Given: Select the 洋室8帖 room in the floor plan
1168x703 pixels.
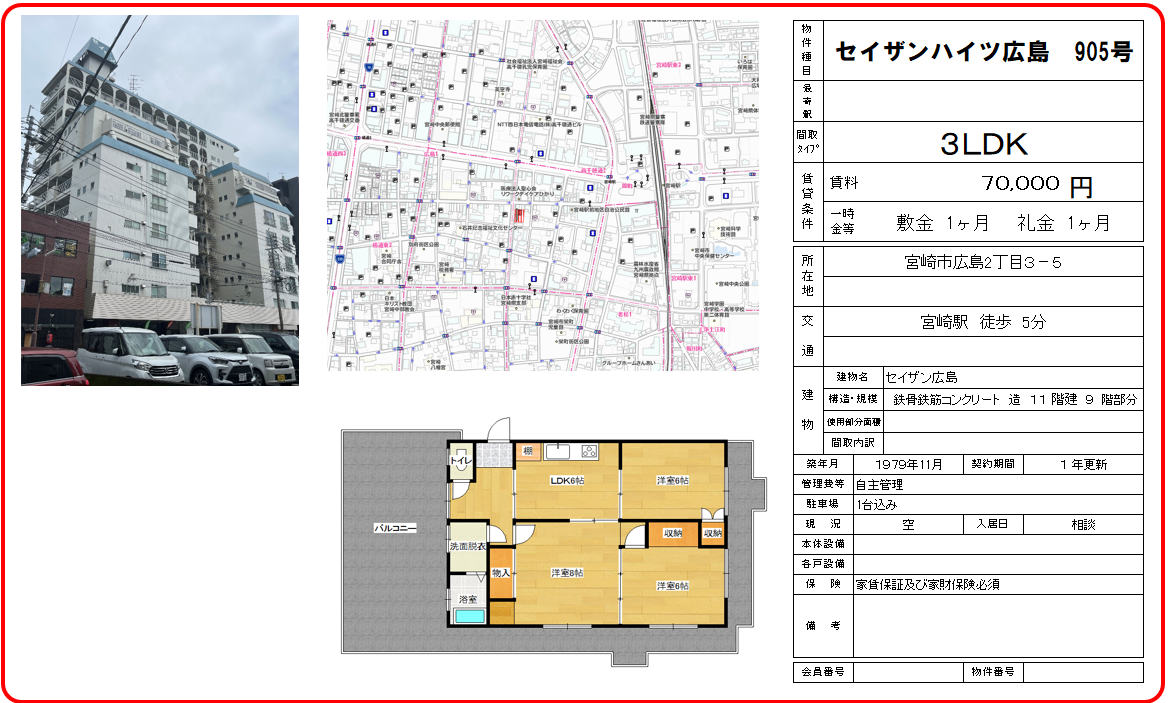Looking at the screenshot, I should pyautogui.click(x=566, y=572).
